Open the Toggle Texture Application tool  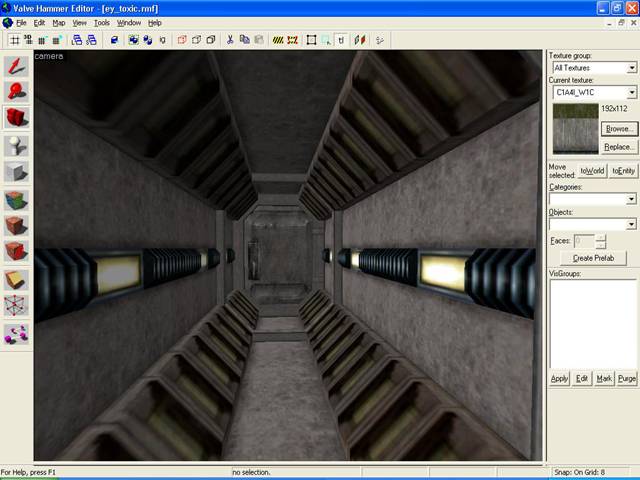16,199
